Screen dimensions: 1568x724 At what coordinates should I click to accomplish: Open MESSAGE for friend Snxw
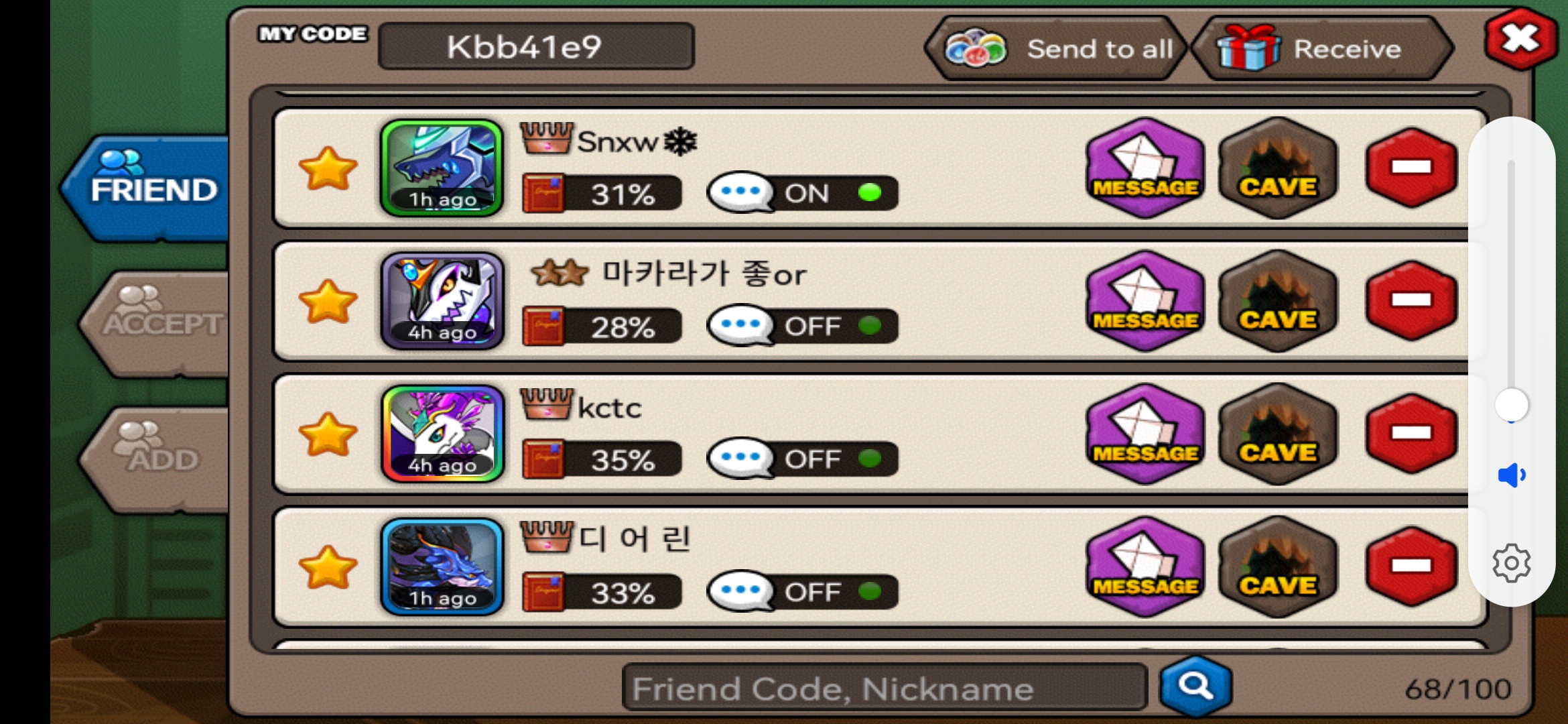tap(1145, 168)
